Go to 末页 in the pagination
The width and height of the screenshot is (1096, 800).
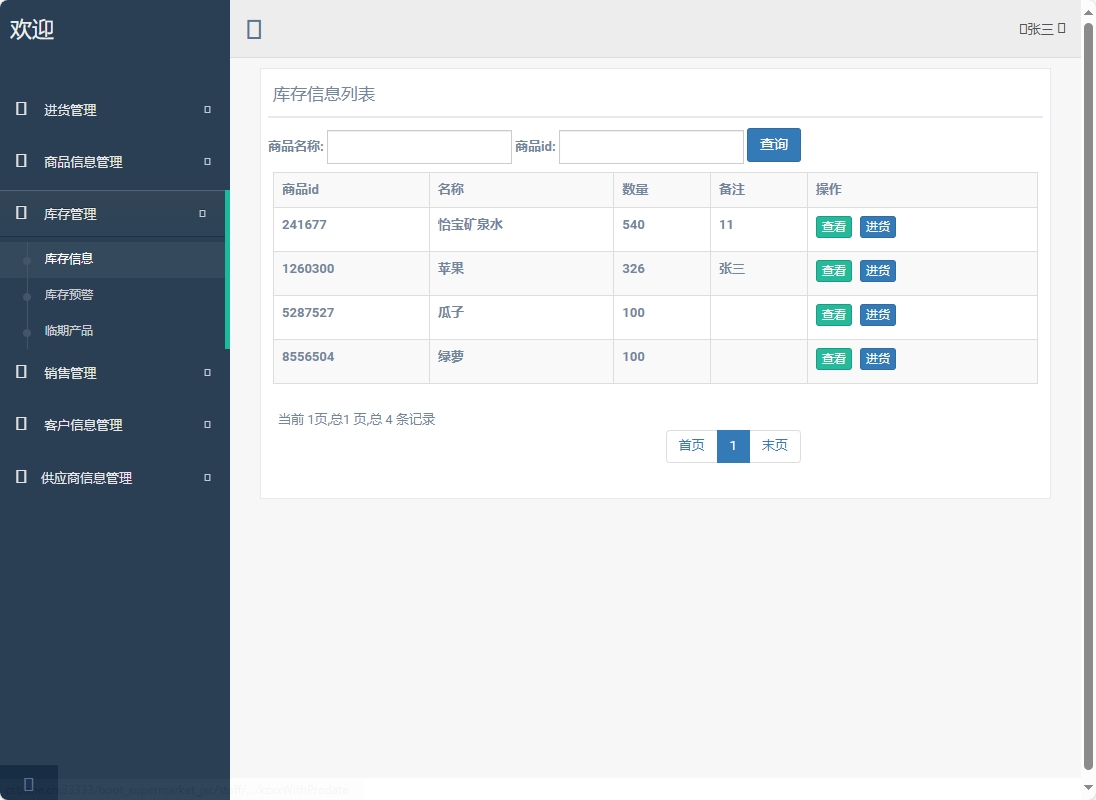(x=775, y=446)
